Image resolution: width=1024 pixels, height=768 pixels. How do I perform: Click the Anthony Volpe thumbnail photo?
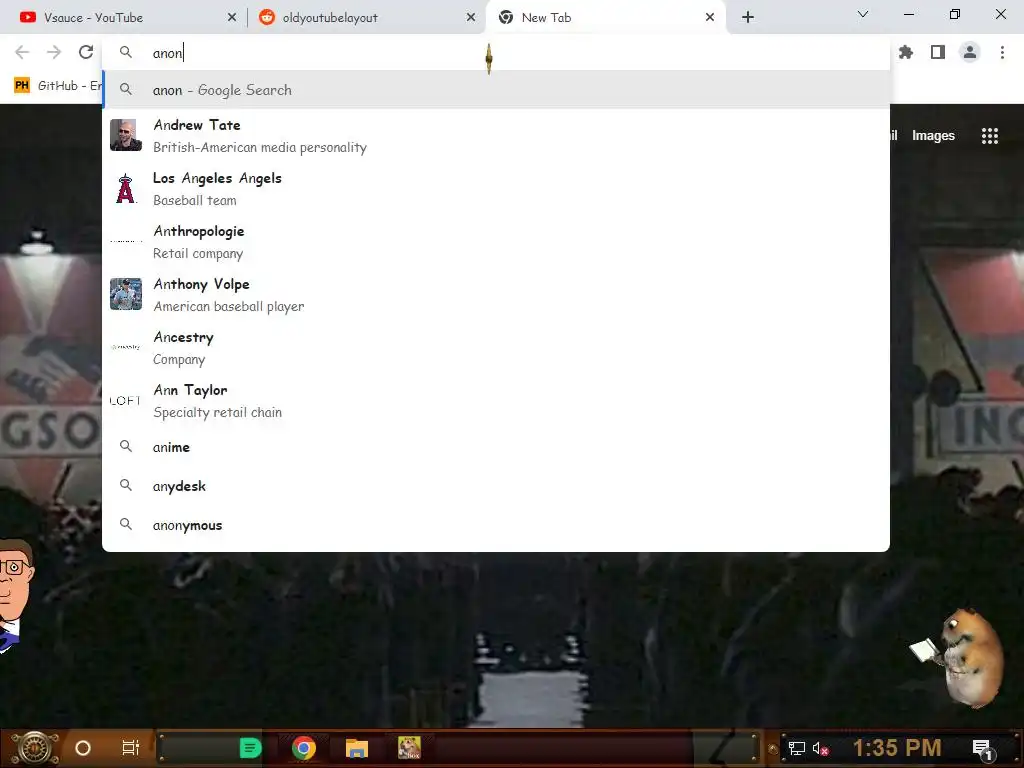[125, 294]
